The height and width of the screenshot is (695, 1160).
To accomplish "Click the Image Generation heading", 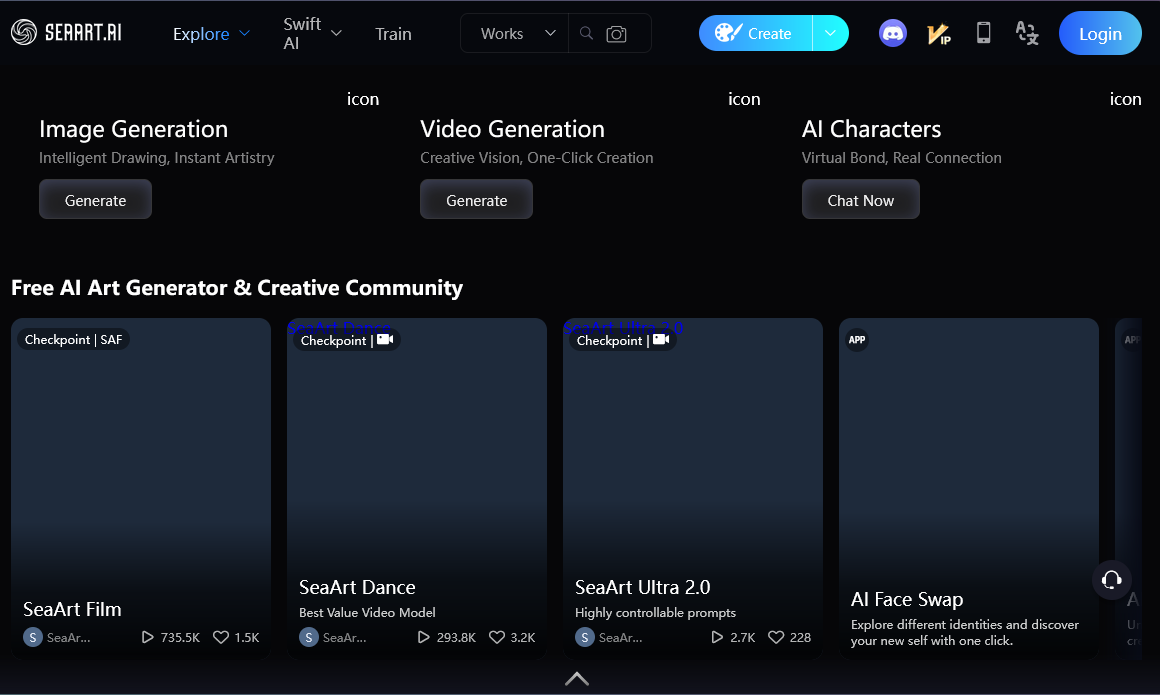I will click(133, 129).
